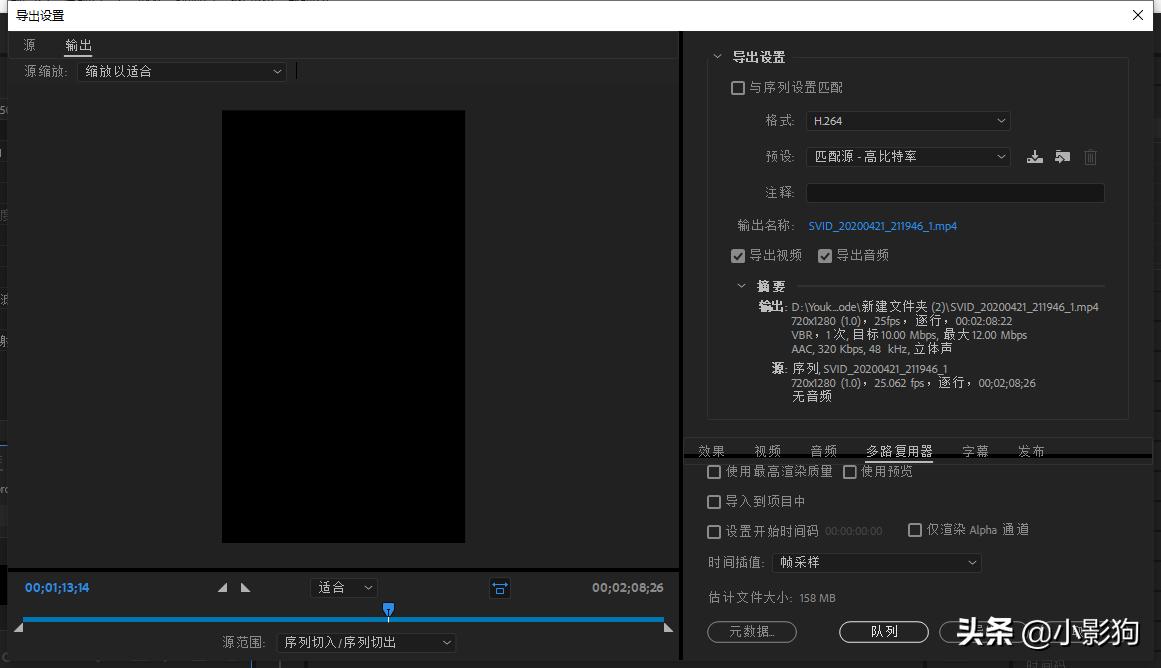Enable Use Previews checkbox
Image resolution: width=1161 pixels, height=668 pixels.
pos(850,472)
